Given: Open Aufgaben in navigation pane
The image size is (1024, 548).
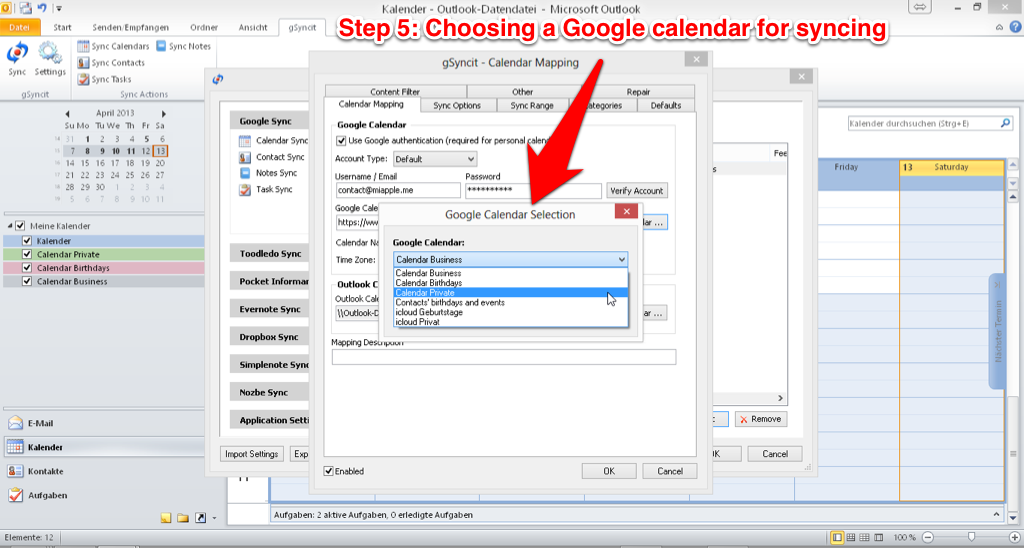Looking at the screenshot, I should pos(47,495).
